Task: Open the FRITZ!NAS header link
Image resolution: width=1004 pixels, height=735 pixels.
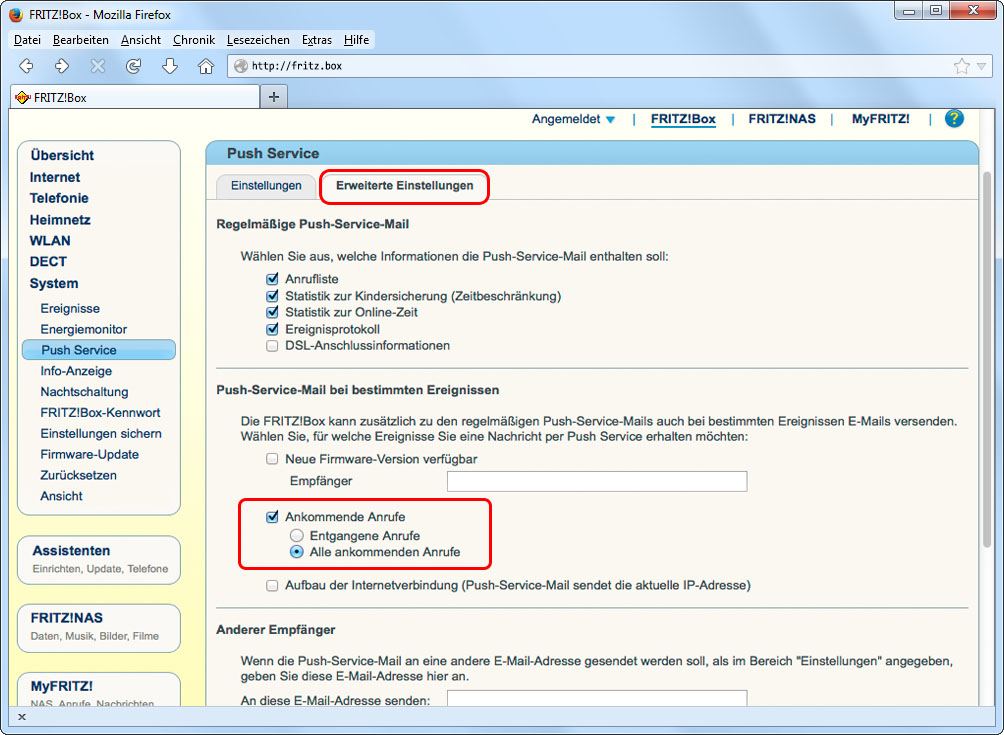Action: [x=782, y=119]
